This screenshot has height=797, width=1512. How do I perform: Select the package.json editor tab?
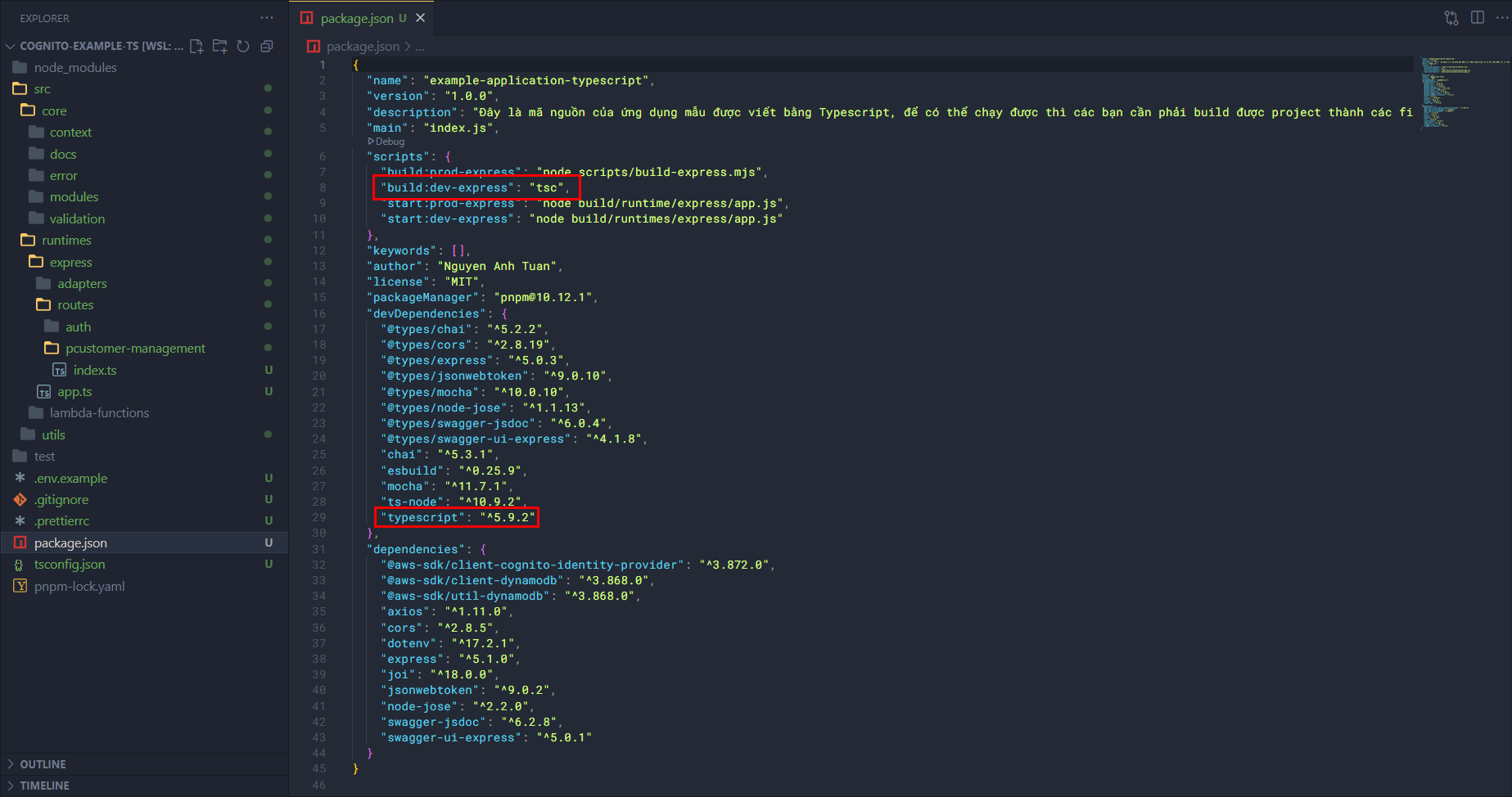[356, 18]
